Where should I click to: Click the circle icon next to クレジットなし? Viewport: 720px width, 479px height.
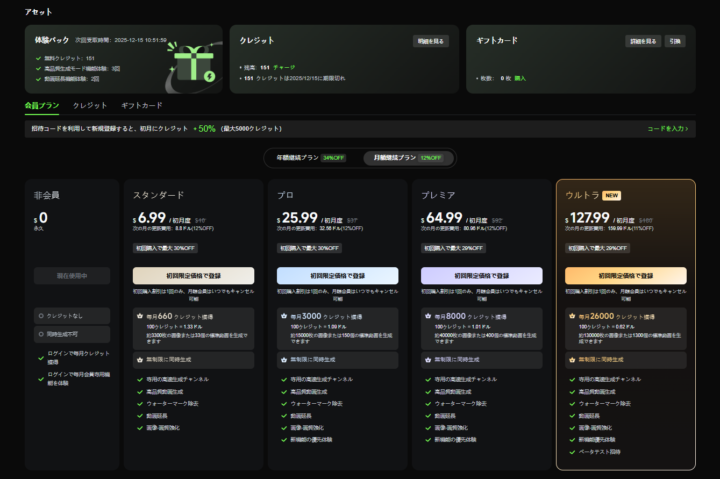(x=41, y=315)
